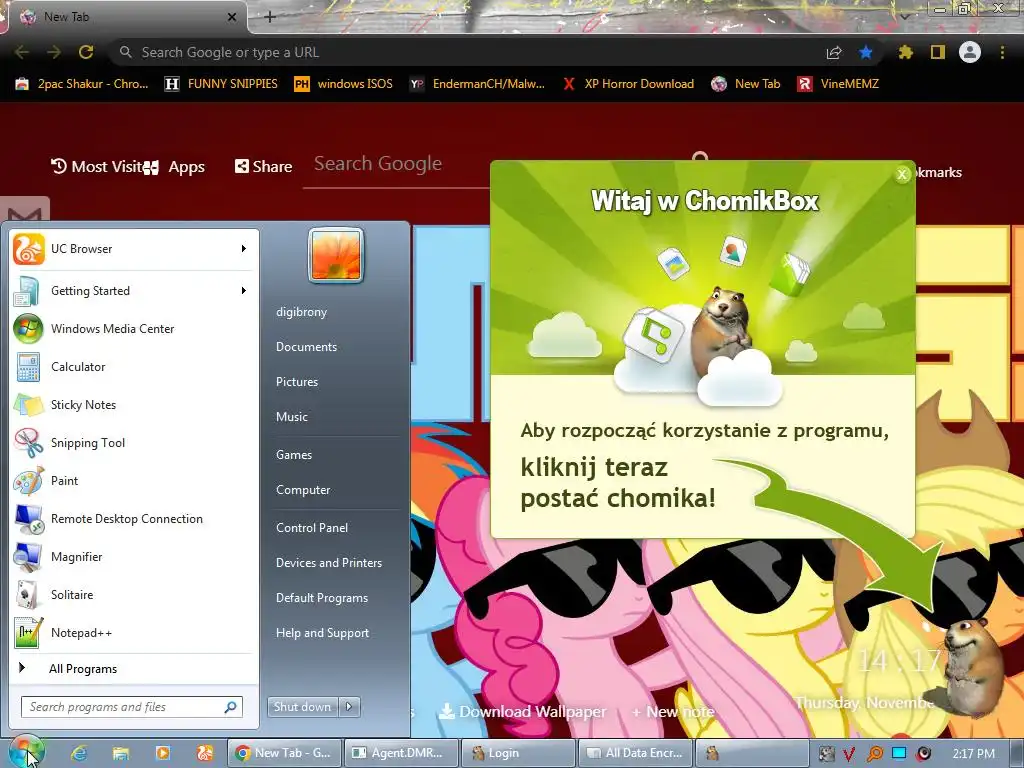This screenshot has height=768, width=1024.
Task: Open Help and Support
Action: pos(322,633)
